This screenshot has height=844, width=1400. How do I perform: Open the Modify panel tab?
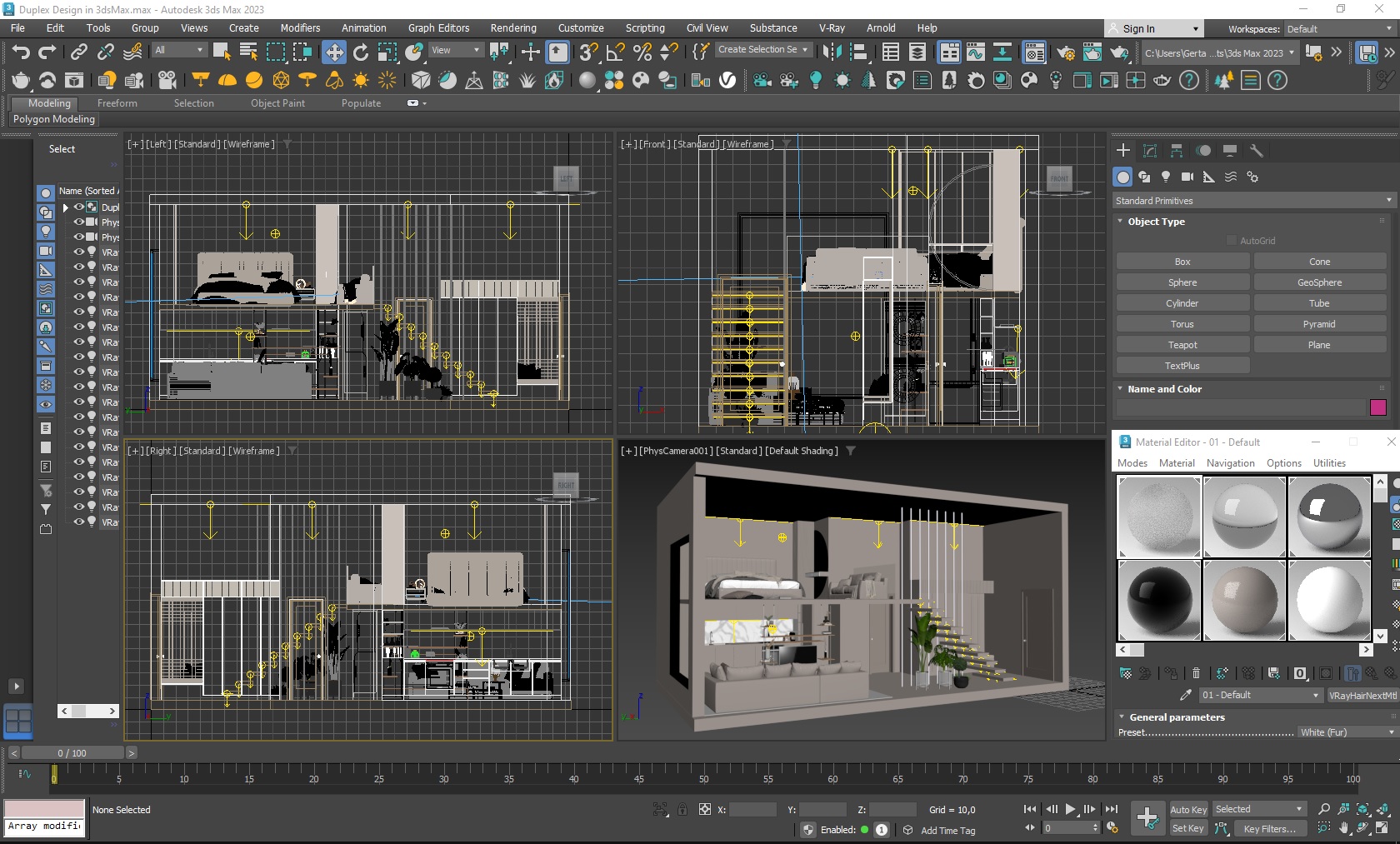point(1150,151)
